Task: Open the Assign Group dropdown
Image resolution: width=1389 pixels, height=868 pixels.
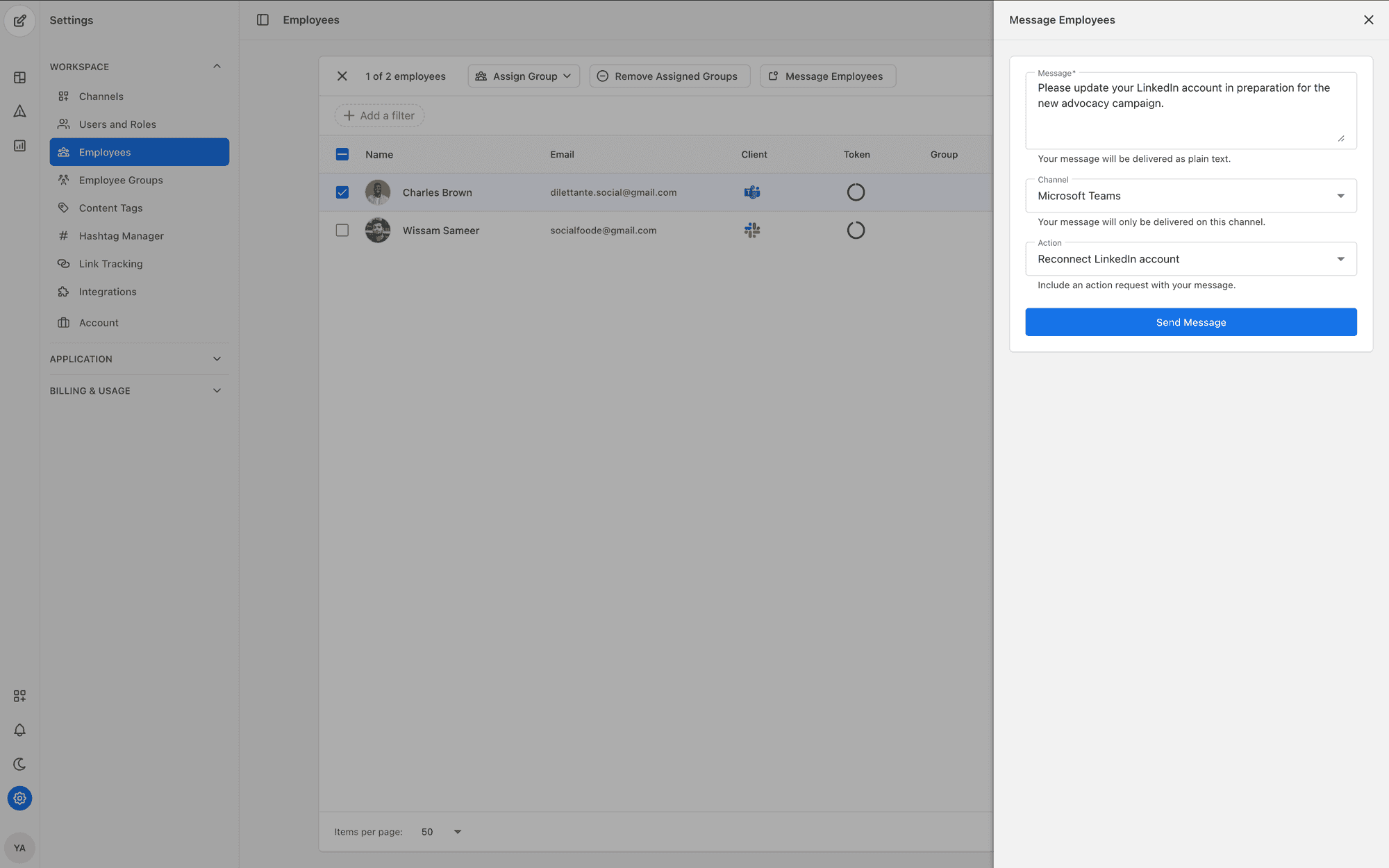Action: pos(524,76)
